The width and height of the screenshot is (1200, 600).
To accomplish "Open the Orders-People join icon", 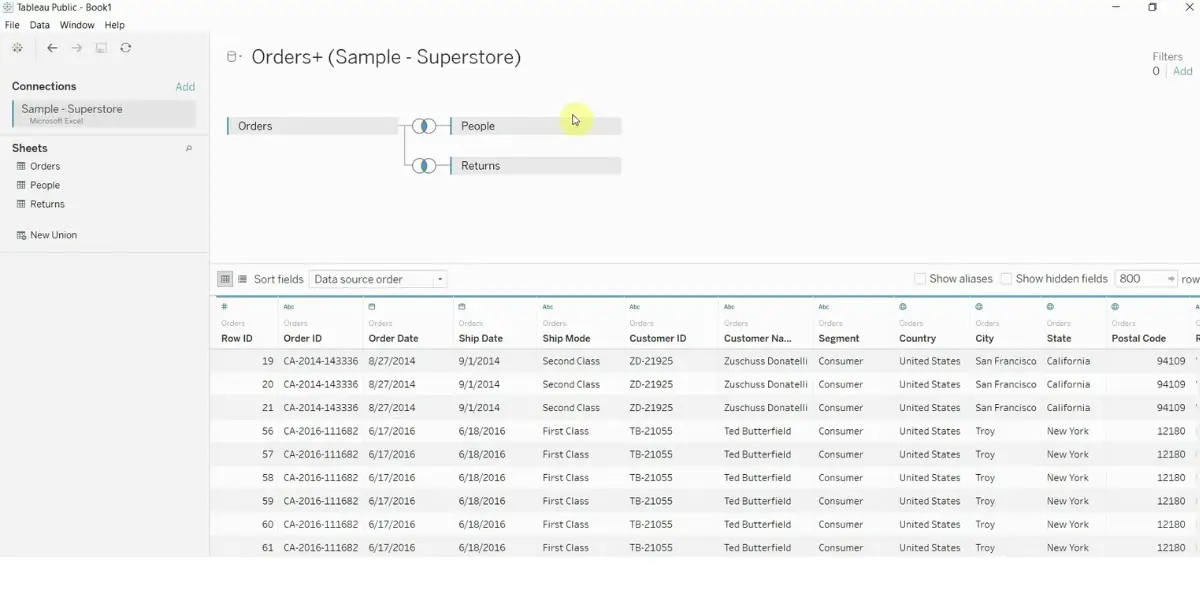I will pos(425,126).
